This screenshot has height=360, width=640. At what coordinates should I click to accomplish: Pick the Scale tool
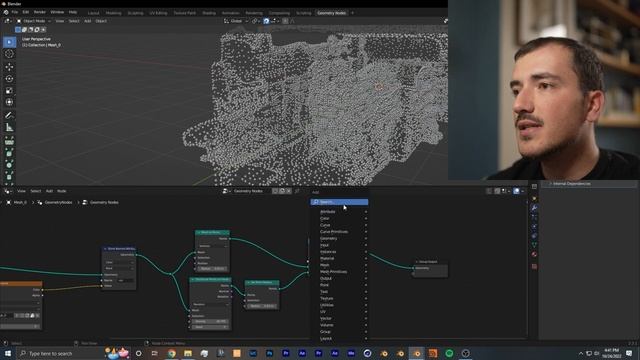(9, 90)
